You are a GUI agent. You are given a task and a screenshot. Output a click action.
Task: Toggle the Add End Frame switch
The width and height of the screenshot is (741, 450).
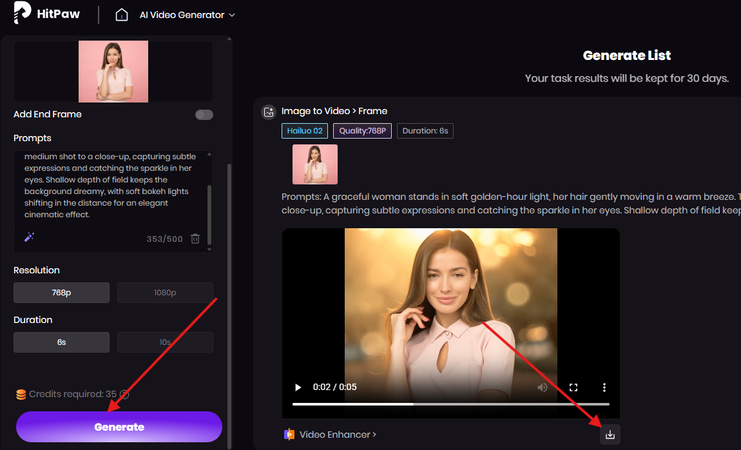(x=204, y=115)
